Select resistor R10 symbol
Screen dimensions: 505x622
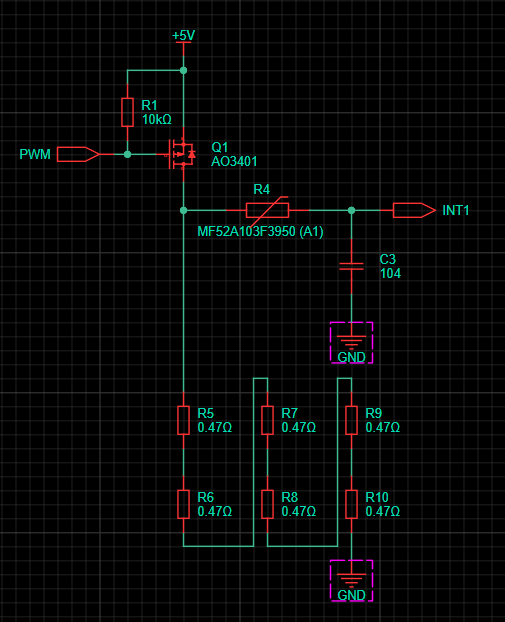[x=351, y=504]
